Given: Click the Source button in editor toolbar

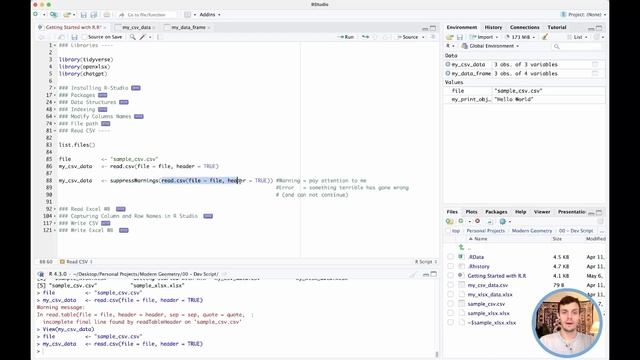Looking at the screenshot, I should click(x=407, y=37).
